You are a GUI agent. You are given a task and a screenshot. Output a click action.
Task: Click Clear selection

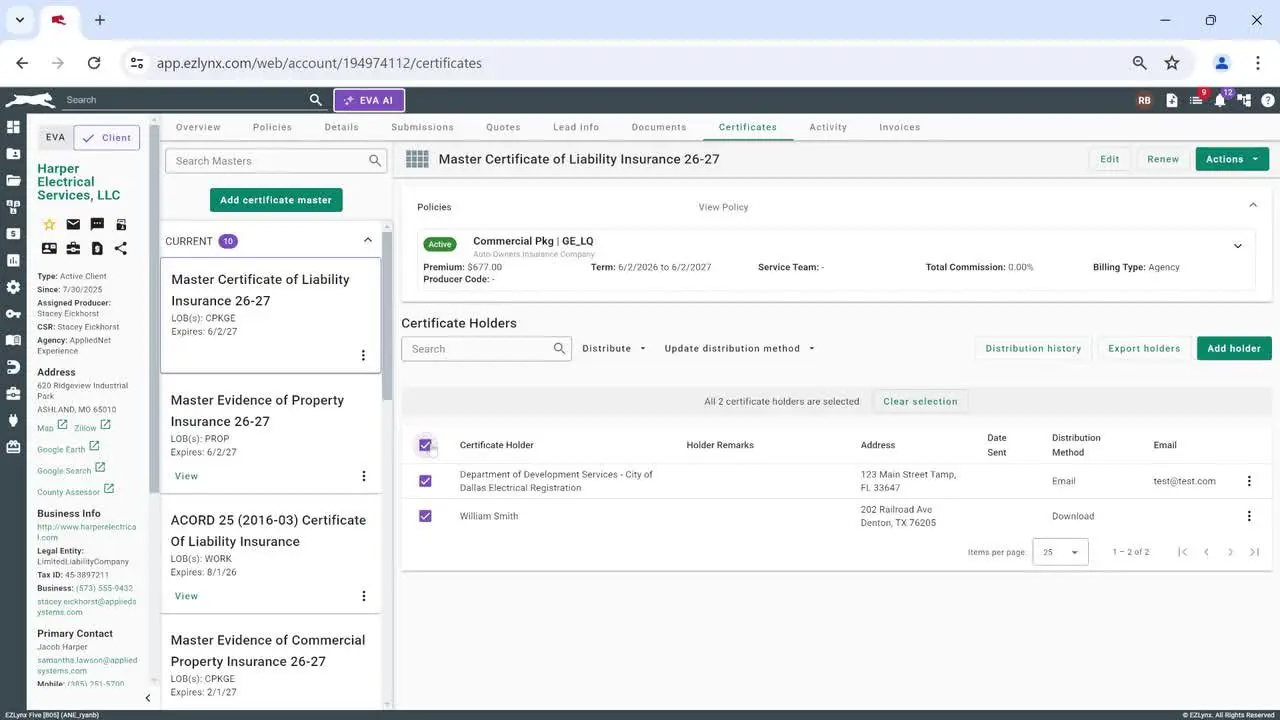(x=920, y=401)
